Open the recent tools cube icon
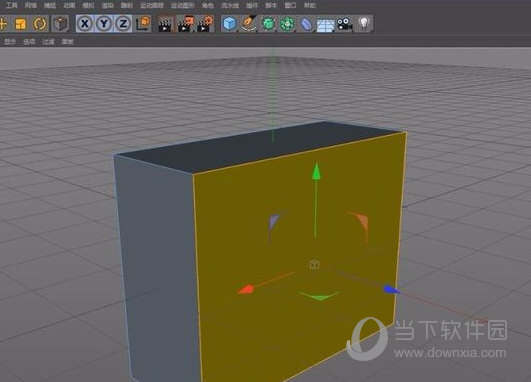Screen dimensions: 531x382 [x=61, y=24]
